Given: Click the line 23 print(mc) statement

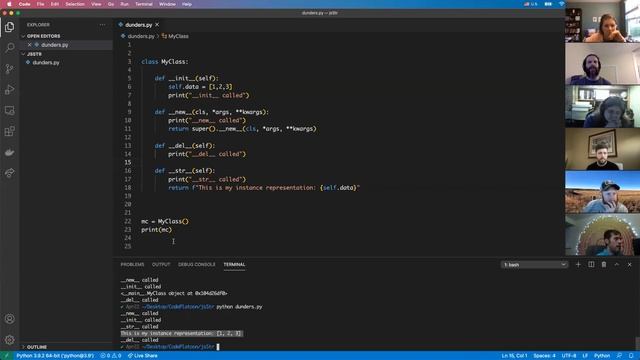Looking at the screenshot, I should (x=156, y=230).
